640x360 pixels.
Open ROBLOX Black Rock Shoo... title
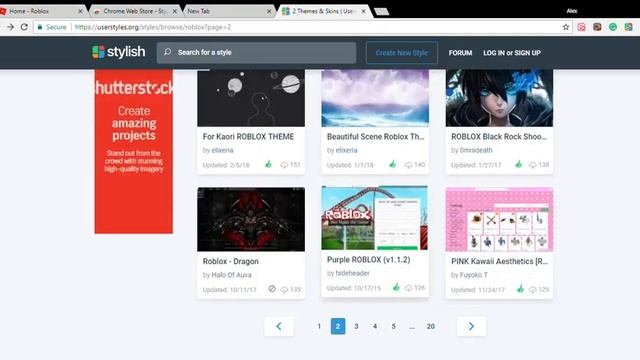[x=499, y=137]
